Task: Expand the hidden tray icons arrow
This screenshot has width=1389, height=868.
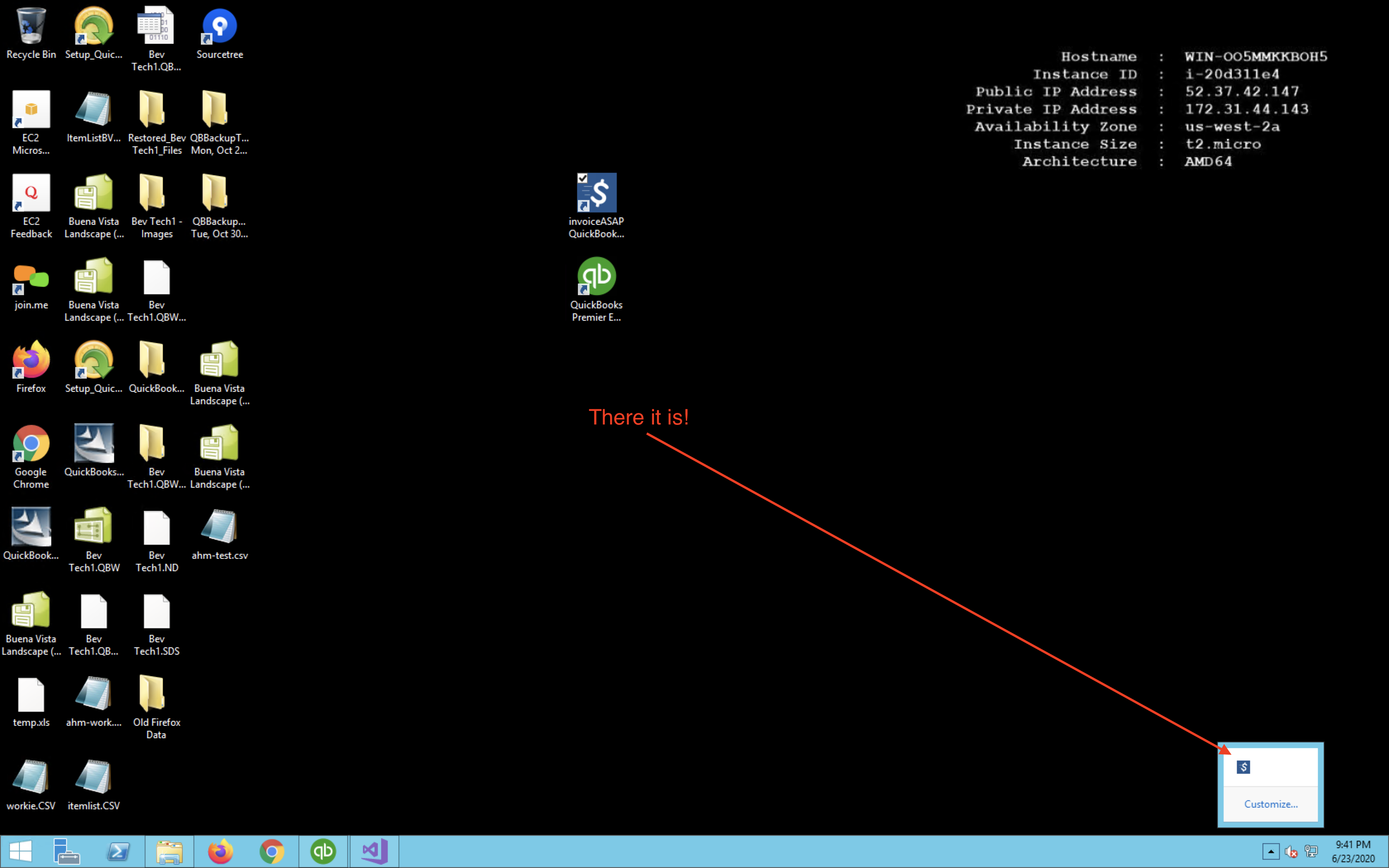Action: click(1271, 851)
